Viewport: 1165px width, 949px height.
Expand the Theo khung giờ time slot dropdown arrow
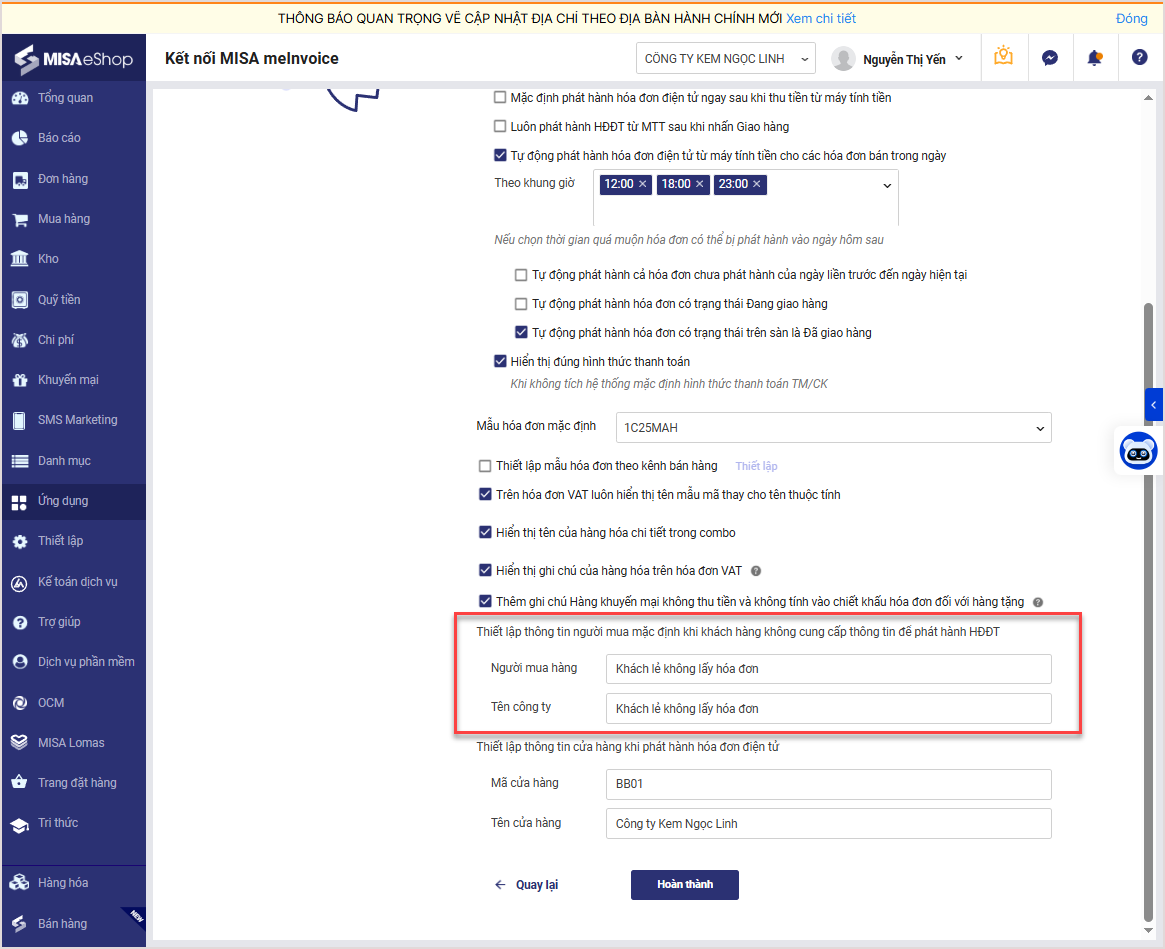tap(886, 186)
